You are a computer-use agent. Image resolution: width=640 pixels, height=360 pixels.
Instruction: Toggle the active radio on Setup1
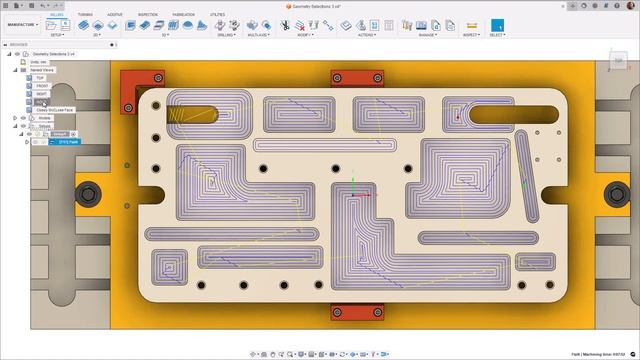click(73, 134)
